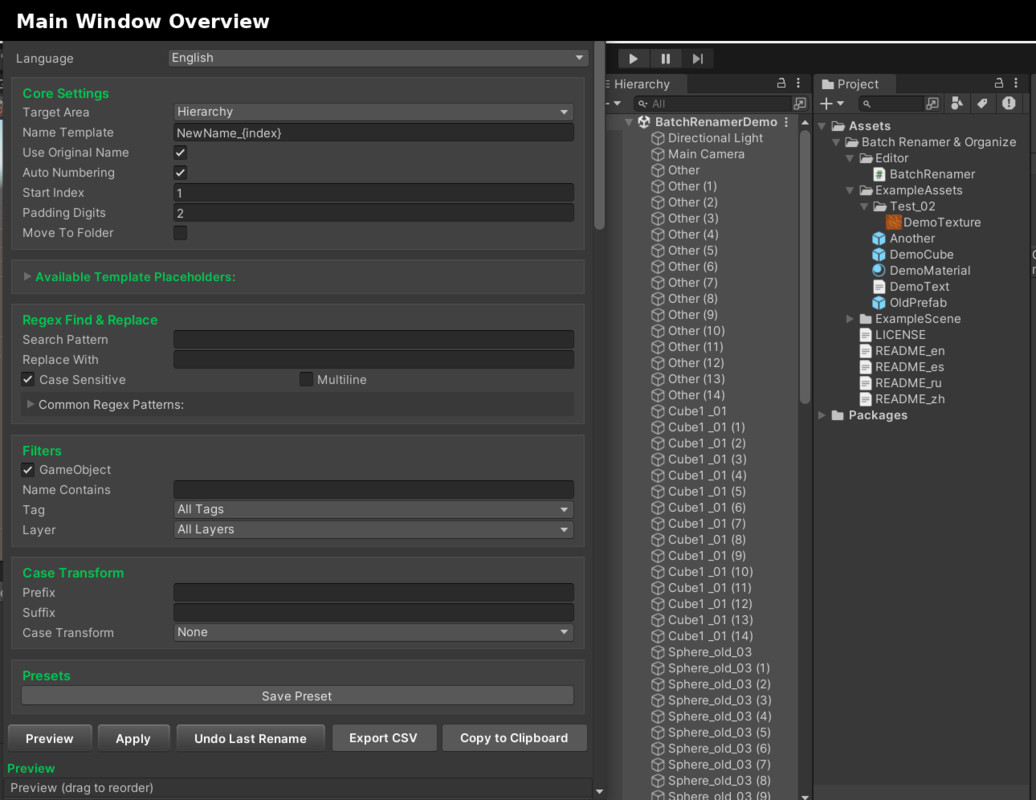Click the Batch Renamer window vertical scrollbar
Image resolution: width=1036 pixels, height=800 pixels.
599,135
